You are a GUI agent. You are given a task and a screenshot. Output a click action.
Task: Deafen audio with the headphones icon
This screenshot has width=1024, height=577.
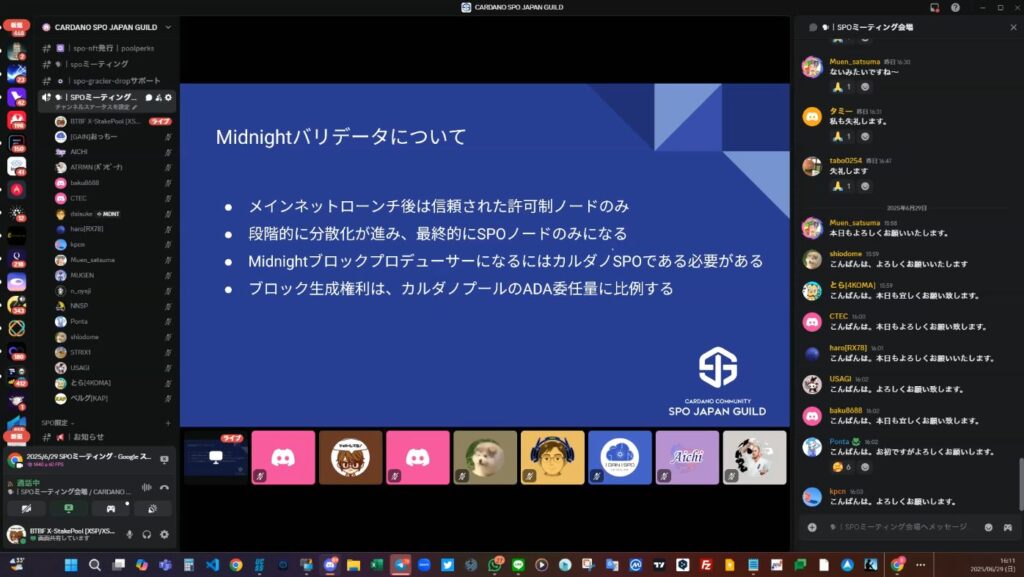[147, 535]
